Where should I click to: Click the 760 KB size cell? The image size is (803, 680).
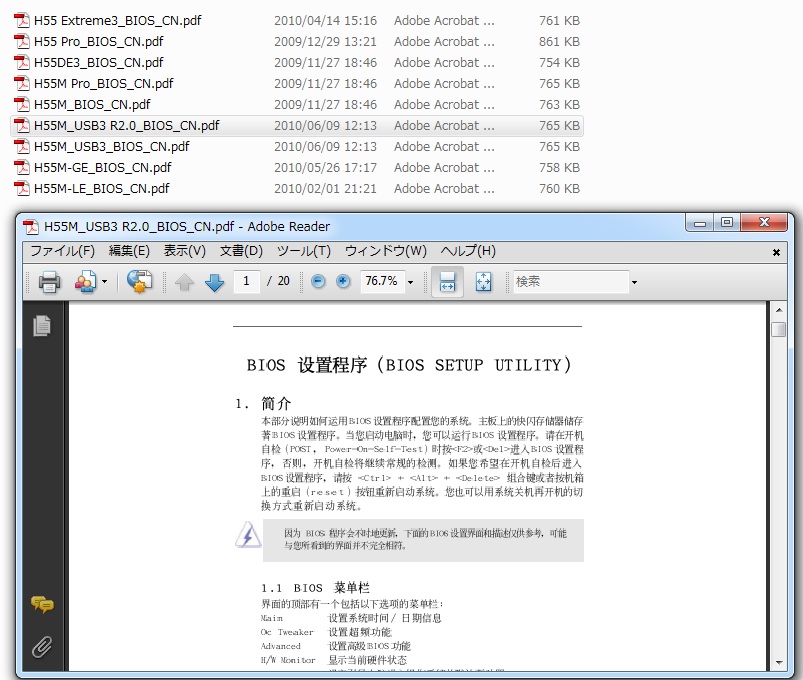click(x=559, y=188)
